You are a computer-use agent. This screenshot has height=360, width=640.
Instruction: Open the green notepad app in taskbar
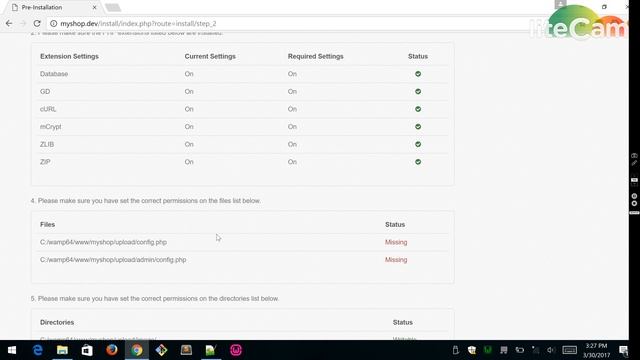tap(211, 350)
